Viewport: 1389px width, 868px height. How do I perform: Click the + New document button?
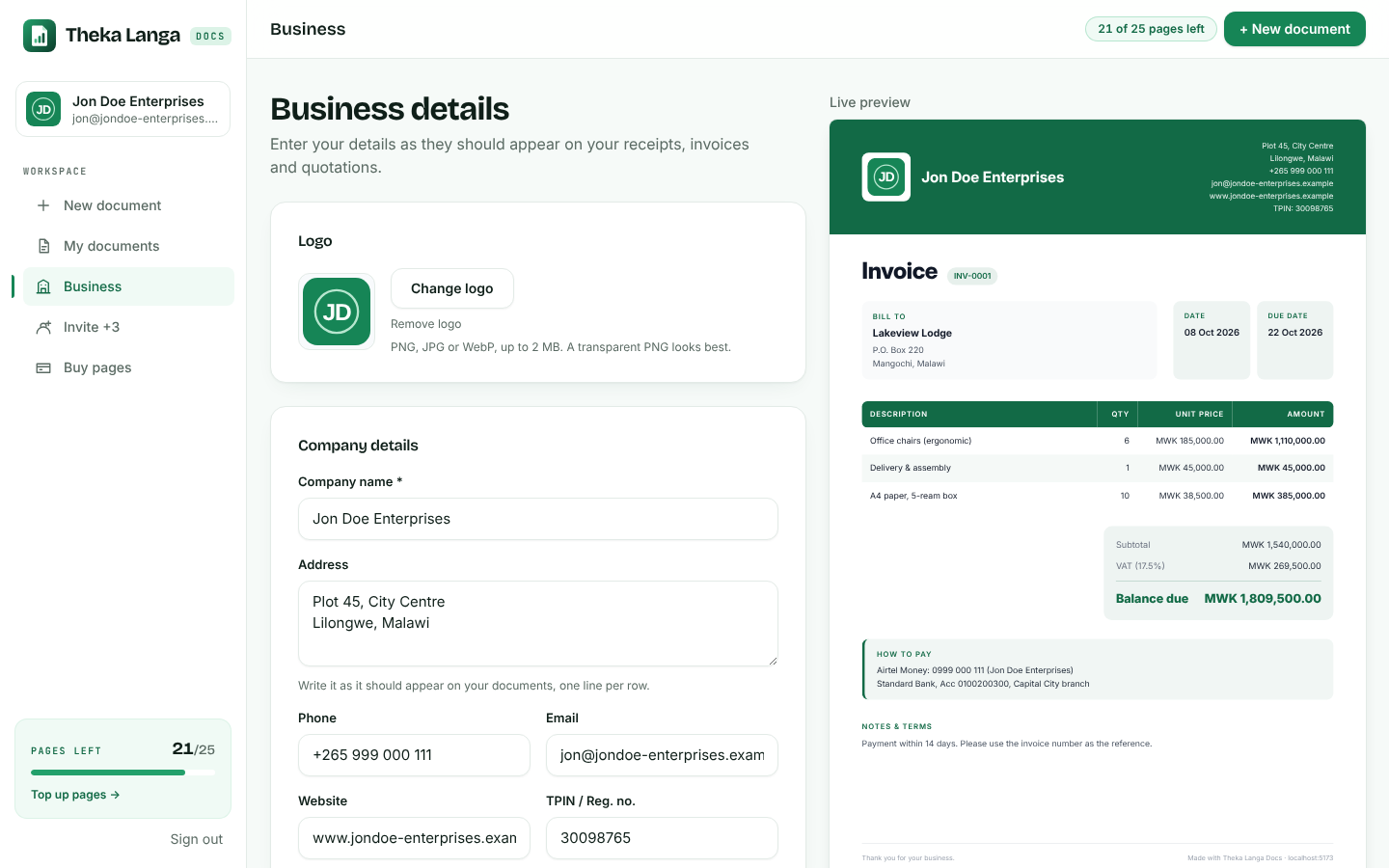click(1294, 29)
